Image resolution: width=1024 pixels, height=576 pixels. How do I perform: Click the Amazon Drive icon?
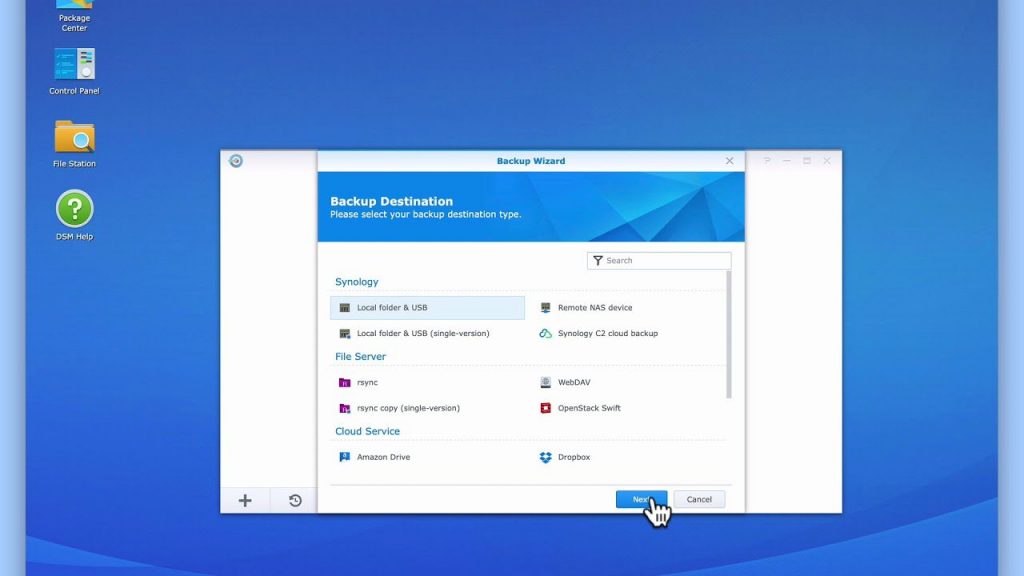click(x=345, y=457)
